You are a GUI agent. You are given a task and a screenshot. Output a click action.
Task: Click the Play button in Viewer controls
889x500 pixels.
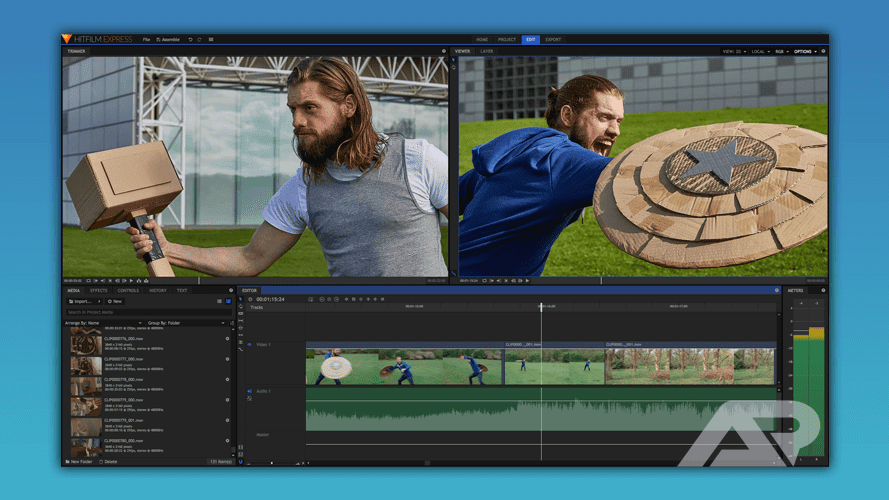pos(527,281)
